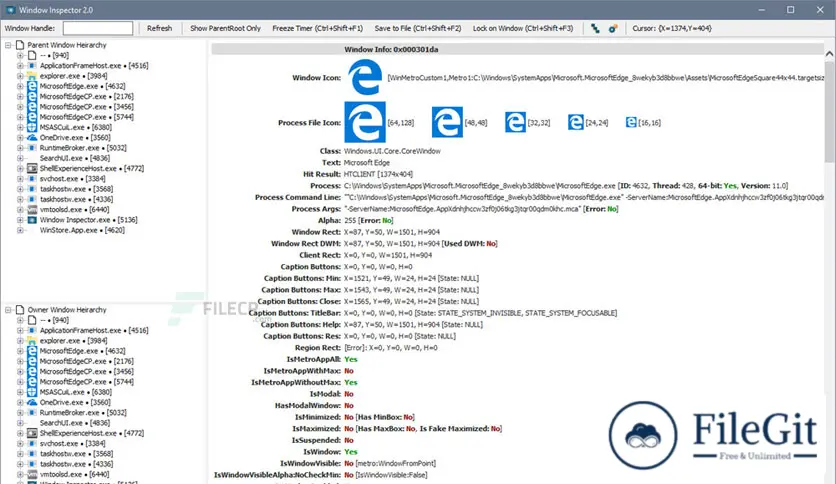Click OneDrive.exe cloud icon in Parent hierarchy
This screenshot has height=484, width=836.
(32, 138)
